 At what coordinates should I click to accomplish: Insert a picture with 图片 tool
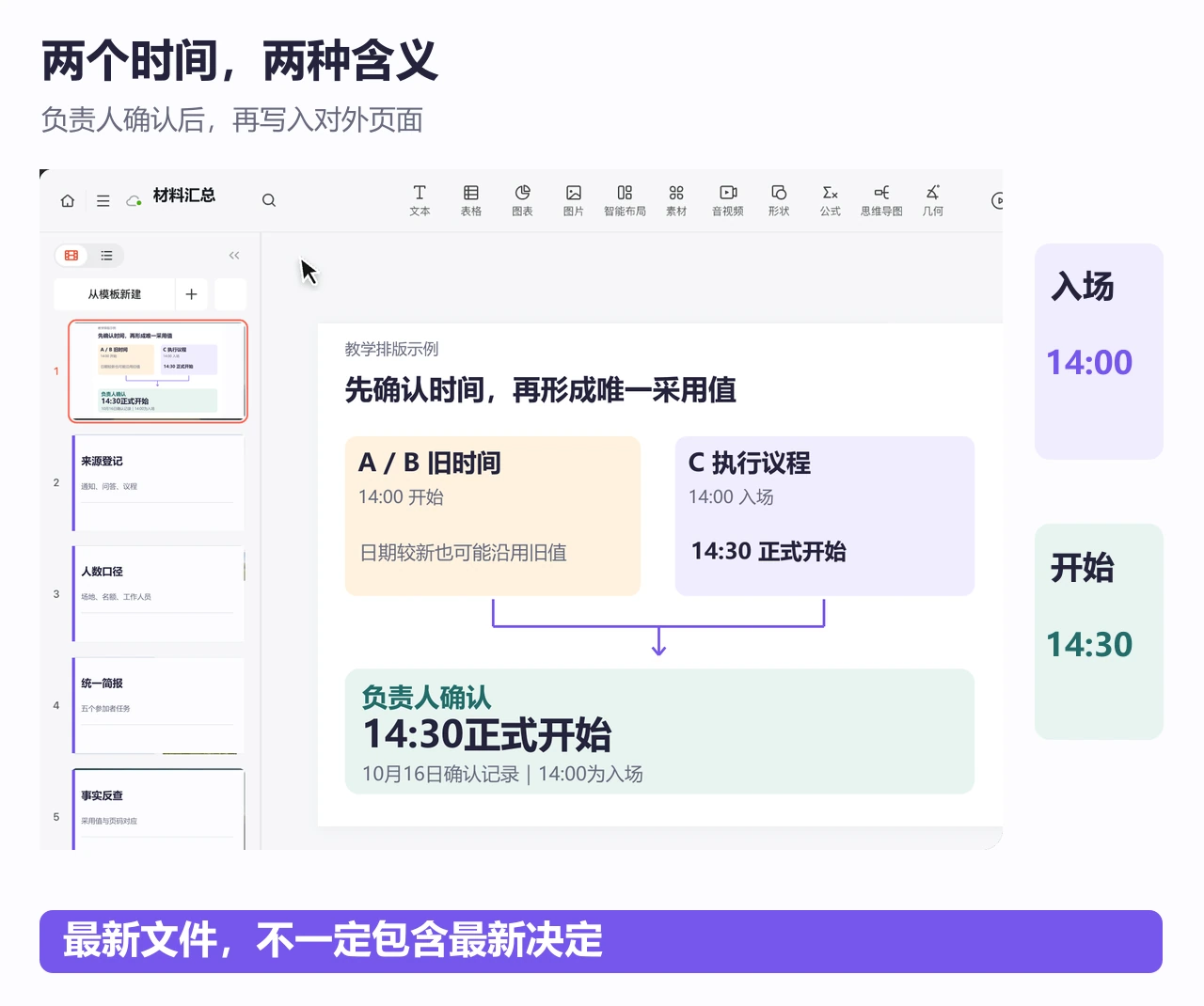[x=574, y=200]
